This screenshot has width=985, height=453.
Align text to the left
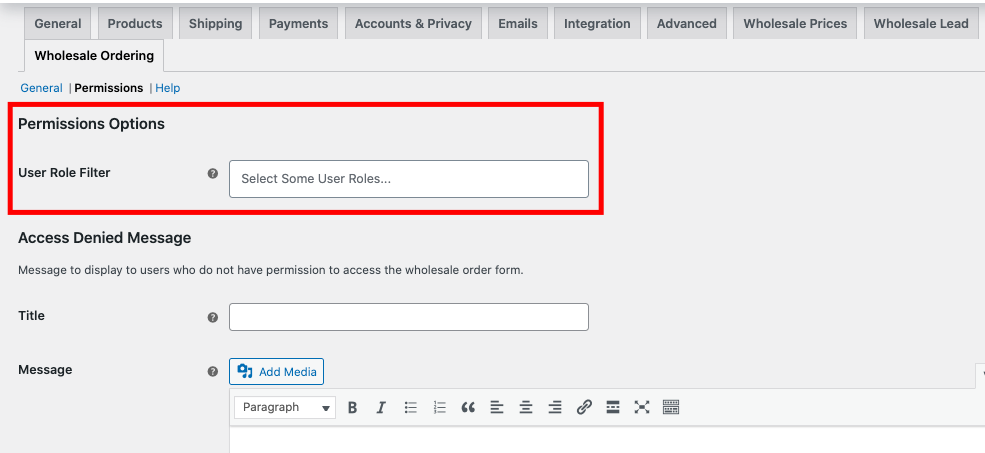pyautogui.click(x=497, y=407)
